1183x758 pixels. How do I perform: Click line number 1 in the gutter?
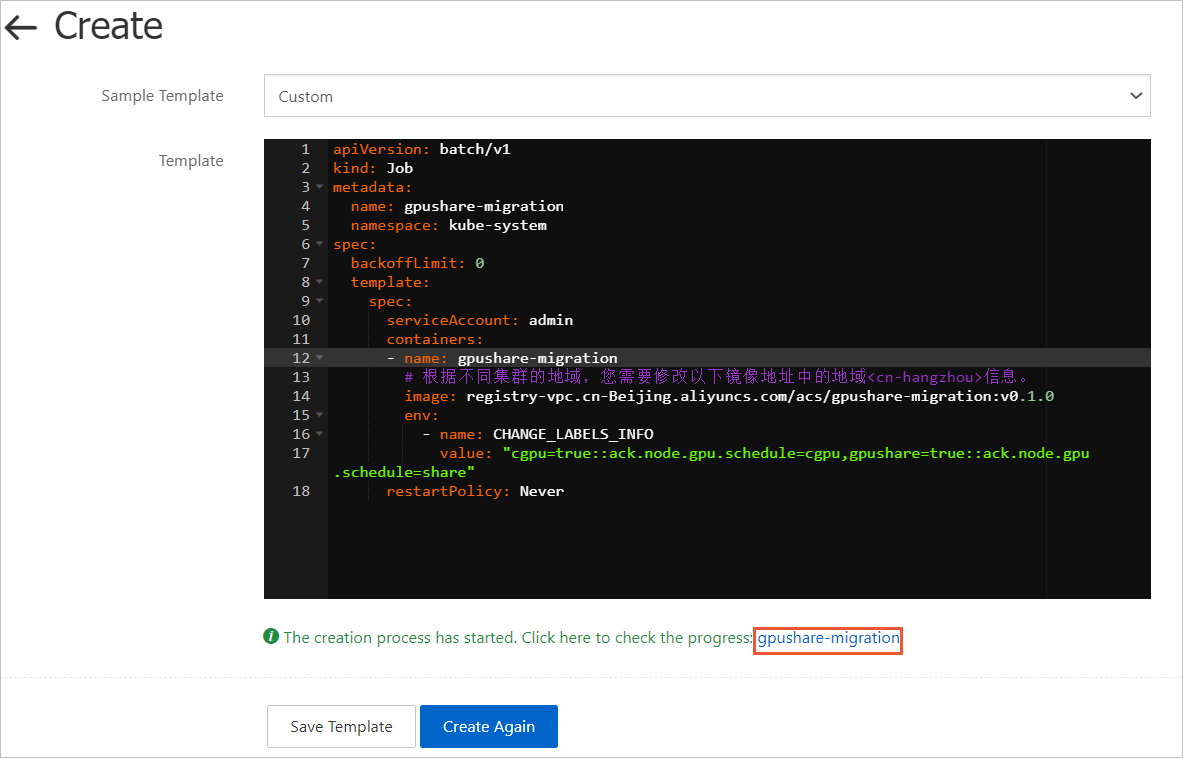[x=306, y=149]
